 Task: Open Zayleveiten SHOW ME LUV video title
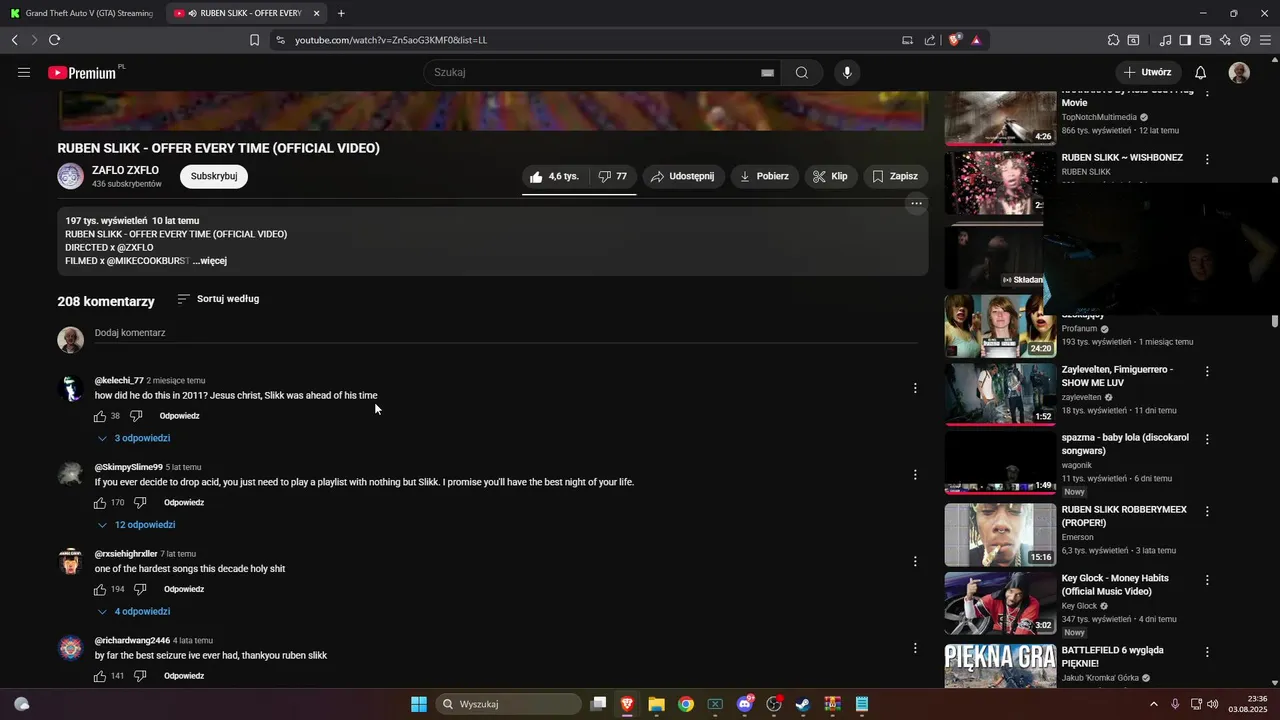click(x=1118, y=377)
